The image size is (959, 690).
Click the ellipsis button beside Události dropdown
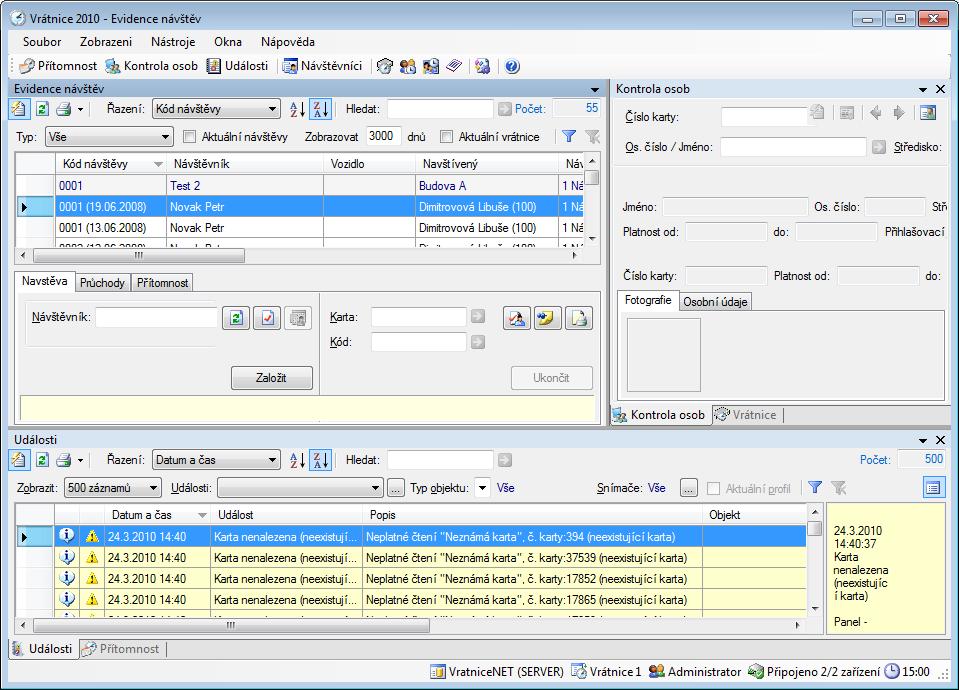(x=396, y=488)
